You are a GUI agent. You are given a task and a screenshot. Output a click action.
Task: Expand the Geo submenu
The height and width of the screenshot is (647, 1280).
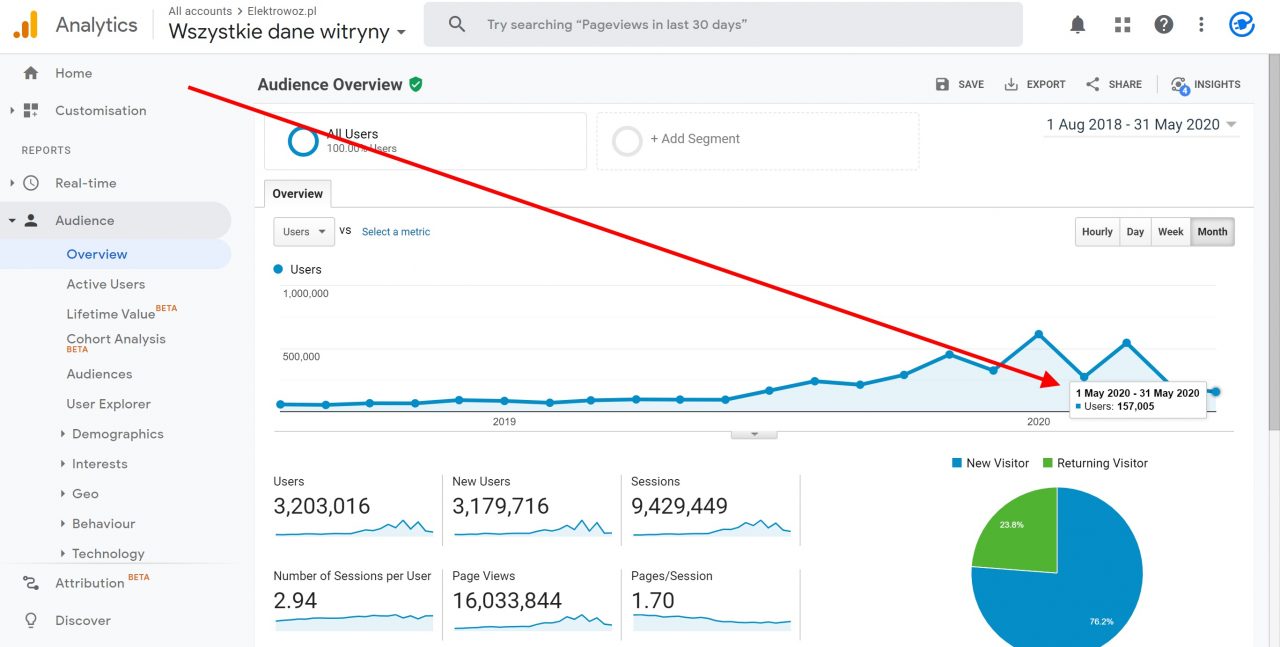point(63,494)
